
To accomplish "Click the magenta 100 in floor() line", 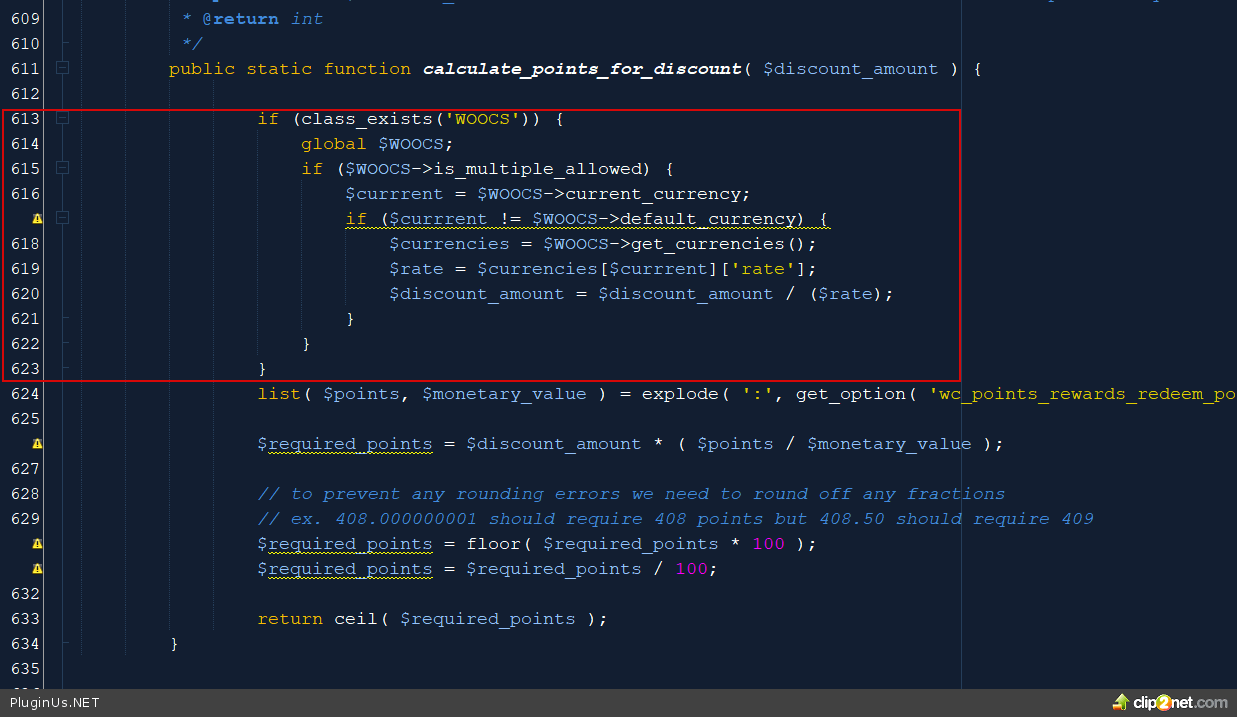I will (x=768, y=543).
